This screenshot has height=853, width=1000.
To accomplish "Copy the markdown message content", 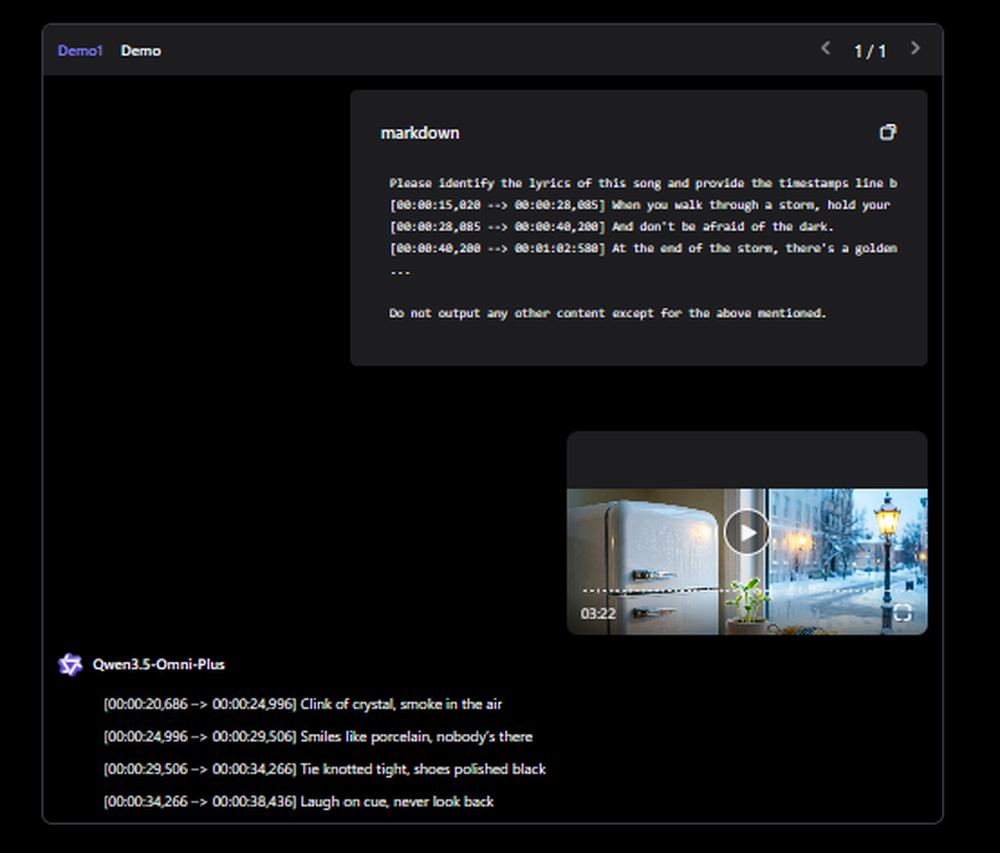I will pos(888,131).
